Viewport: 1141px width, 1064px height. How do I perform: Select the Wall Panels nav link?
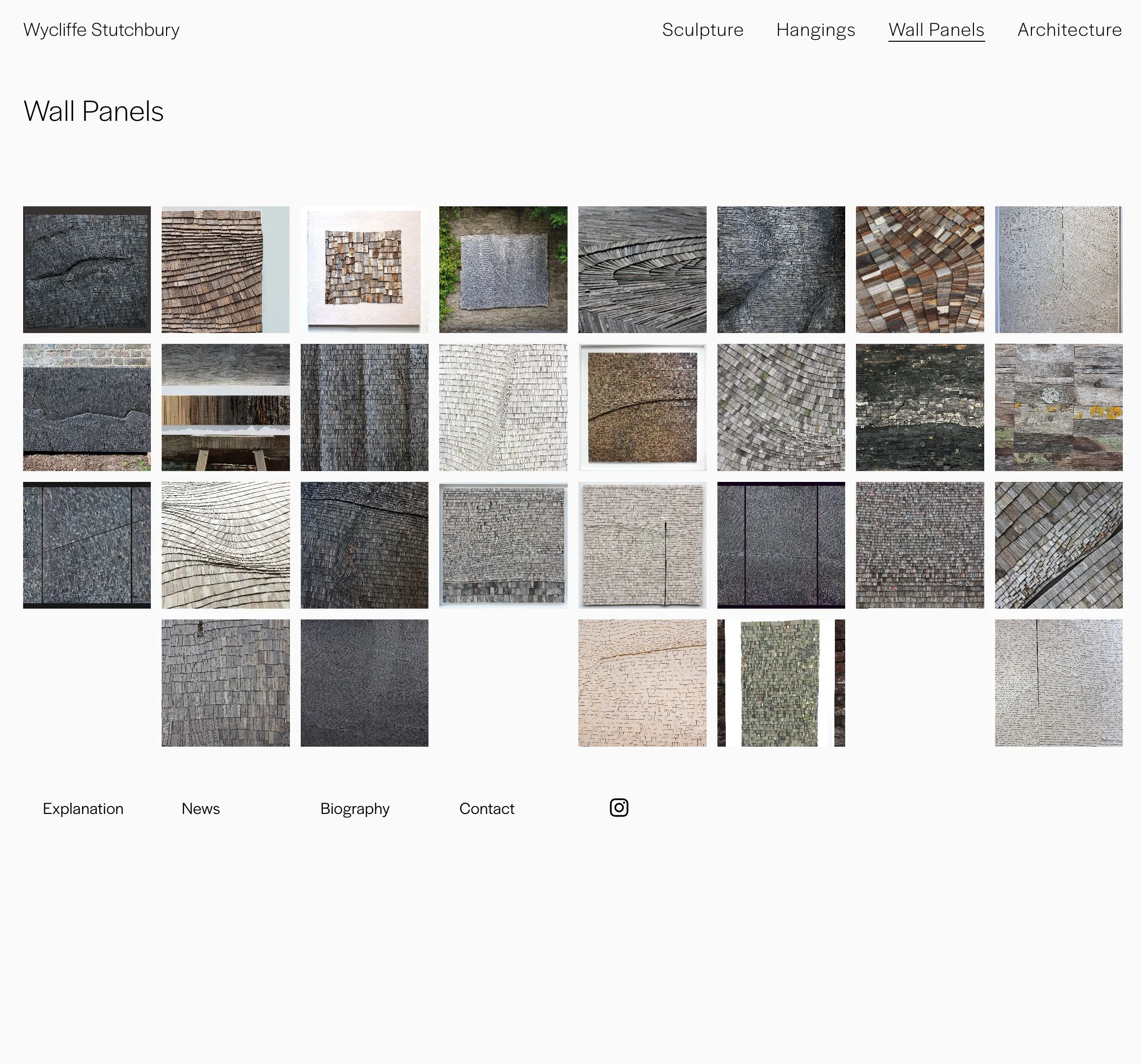tap(936, 30)
